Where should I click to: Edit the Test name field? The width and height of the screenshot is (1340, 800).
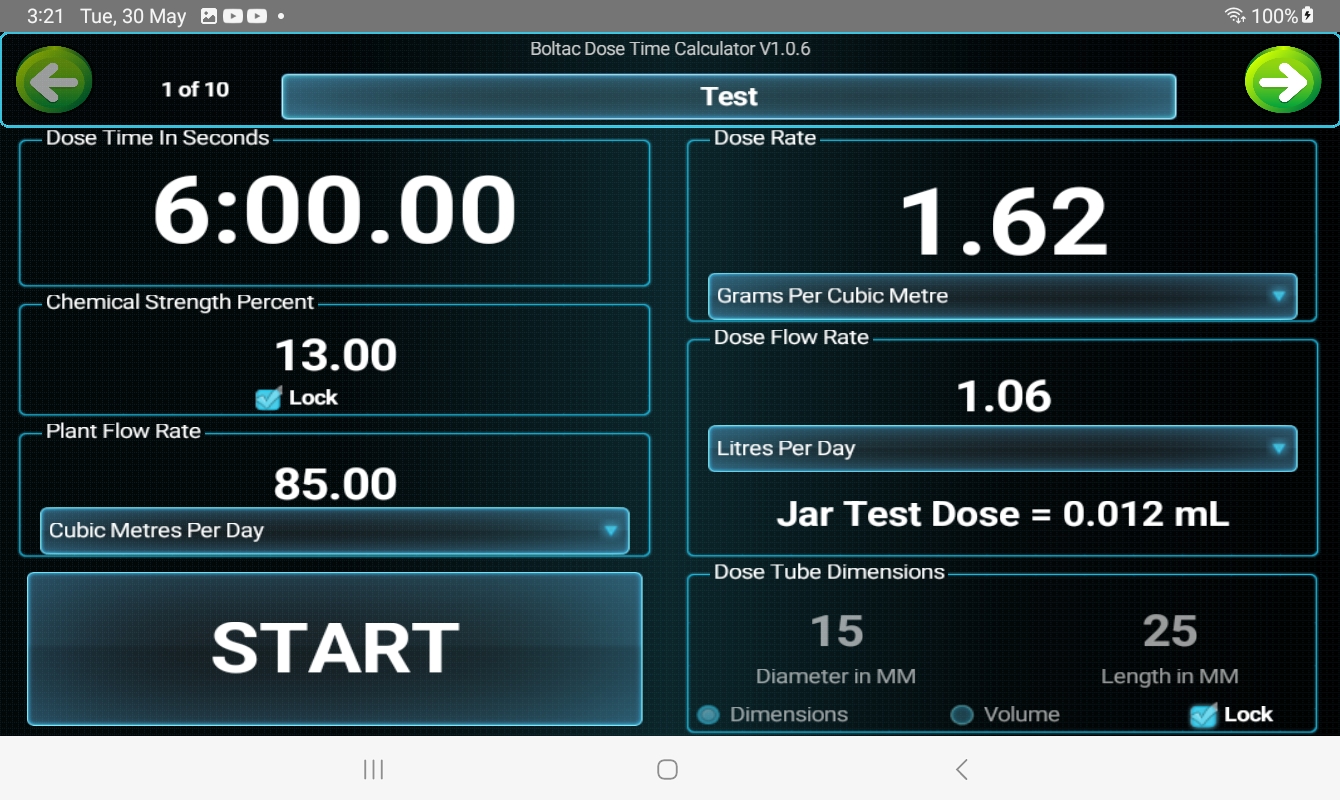click(x=729, y=96)
